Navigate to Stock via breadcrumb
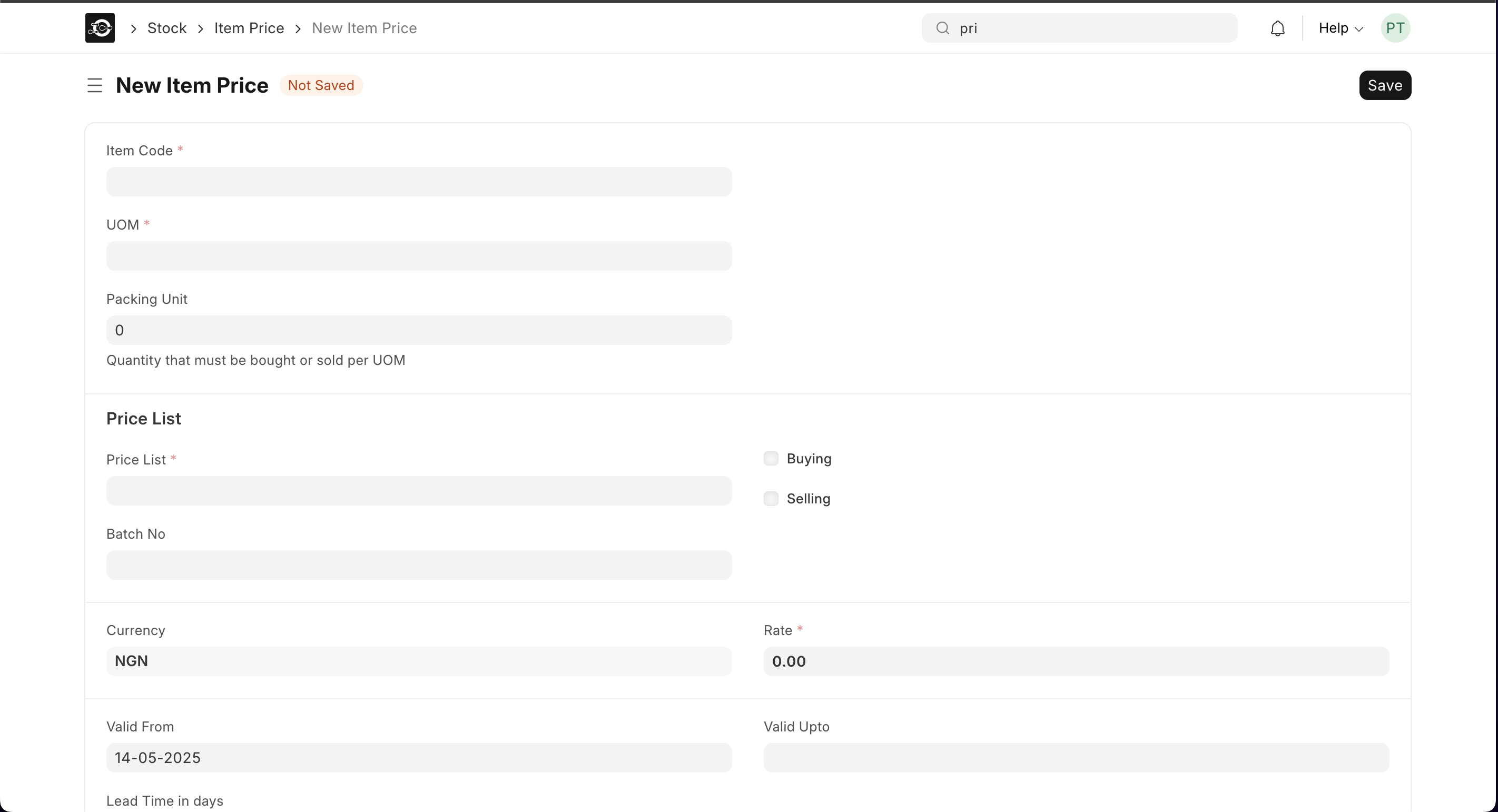 click(x=167, y=27)
